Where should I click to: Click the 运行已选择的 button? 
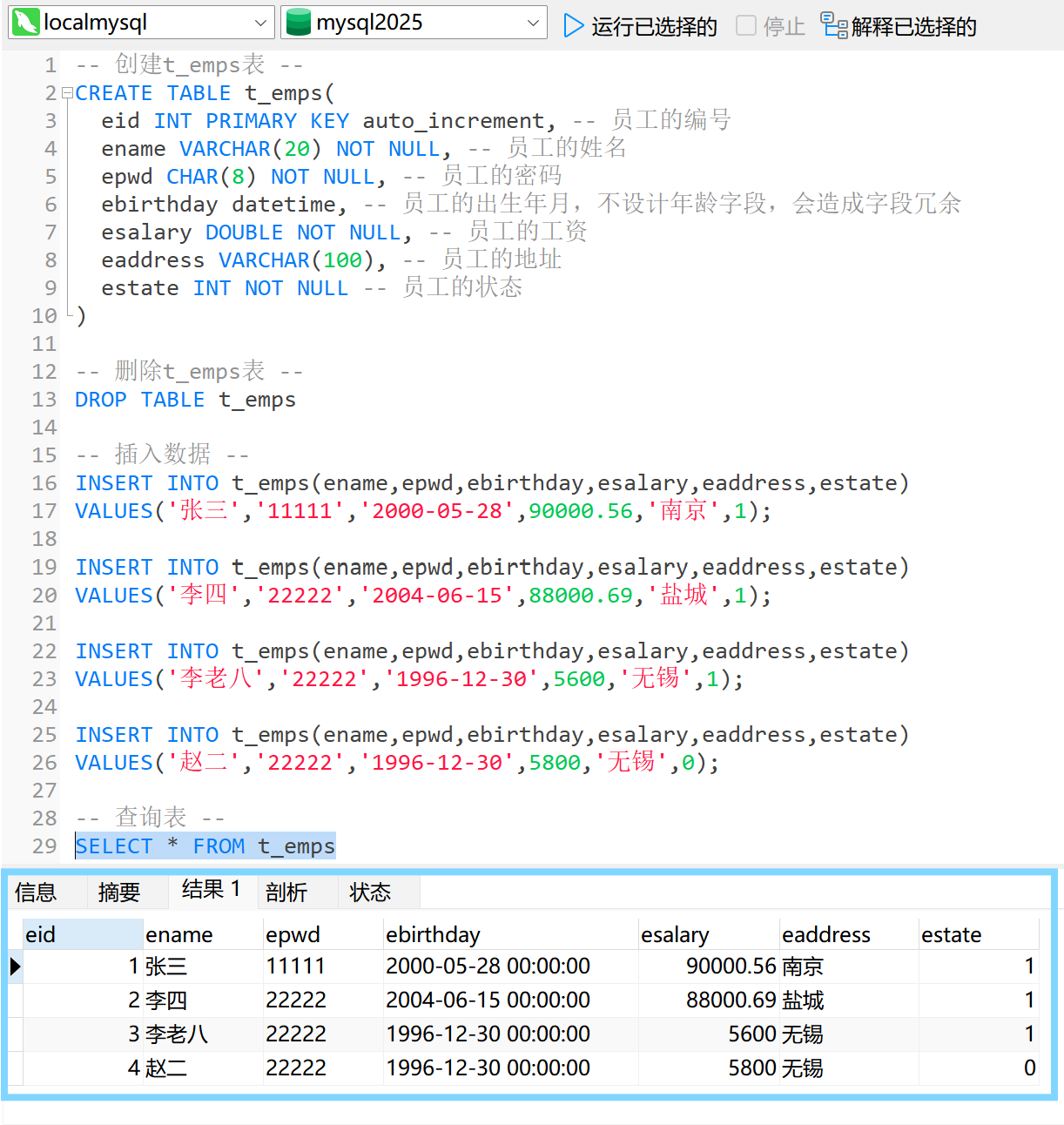[640, 26]
